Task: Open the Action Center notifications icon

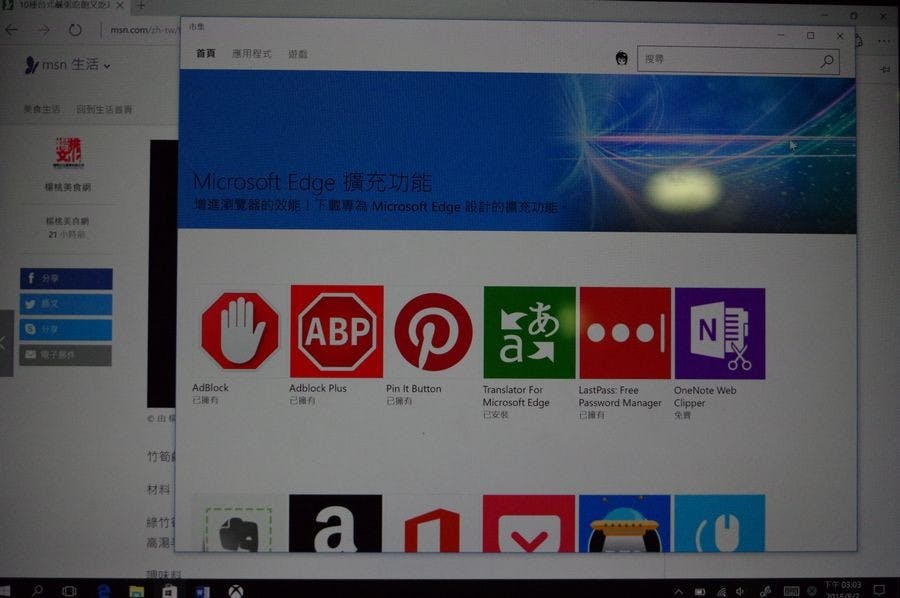Action: point(879,590)
